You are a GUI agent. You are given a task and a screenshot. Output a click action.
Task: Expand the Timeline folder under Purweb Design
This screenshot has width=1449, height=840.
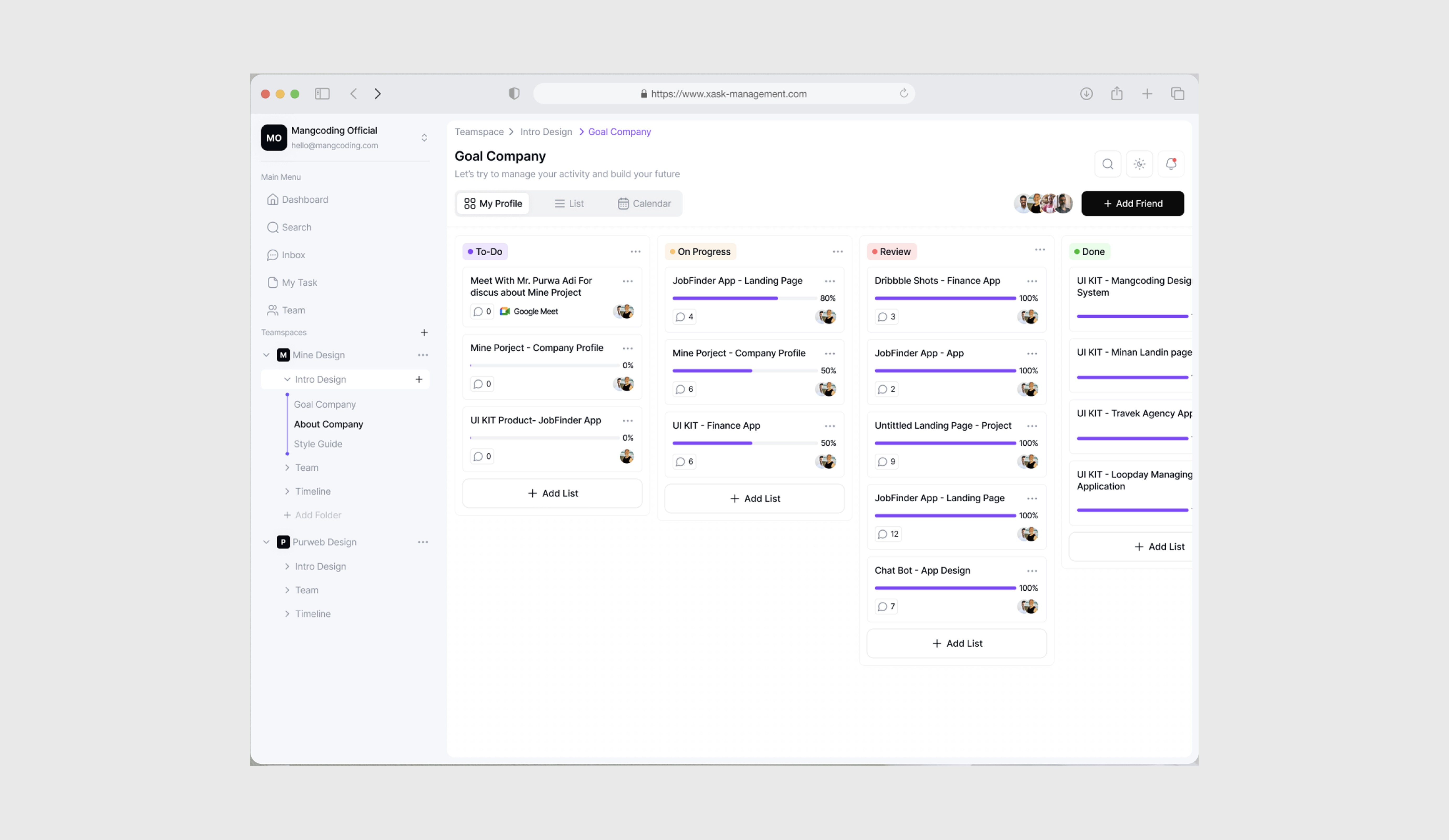pos(287,614)
